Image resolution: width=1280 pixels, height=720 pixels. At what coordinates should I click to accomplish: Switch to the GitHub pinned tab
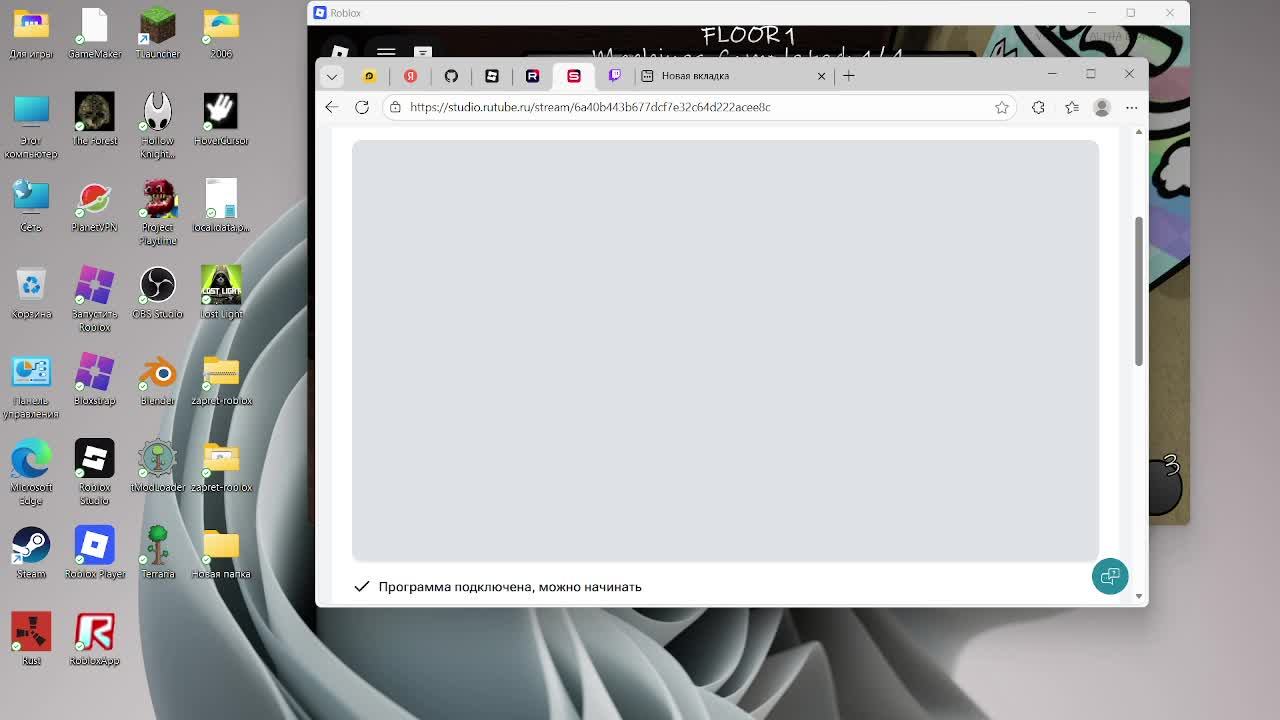451,76
